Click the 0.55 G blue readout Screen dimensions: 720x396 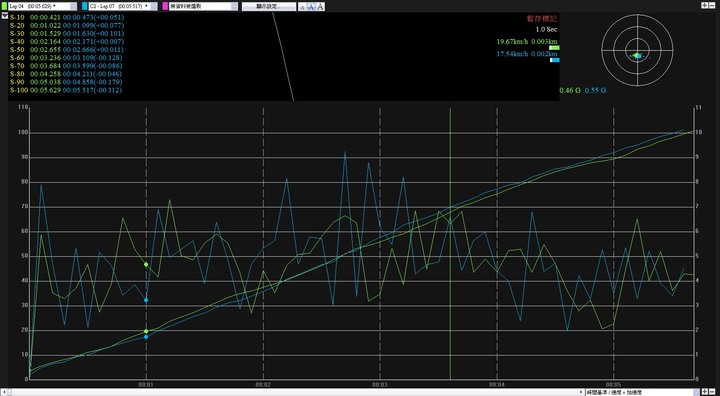click(x=595, y=91)
